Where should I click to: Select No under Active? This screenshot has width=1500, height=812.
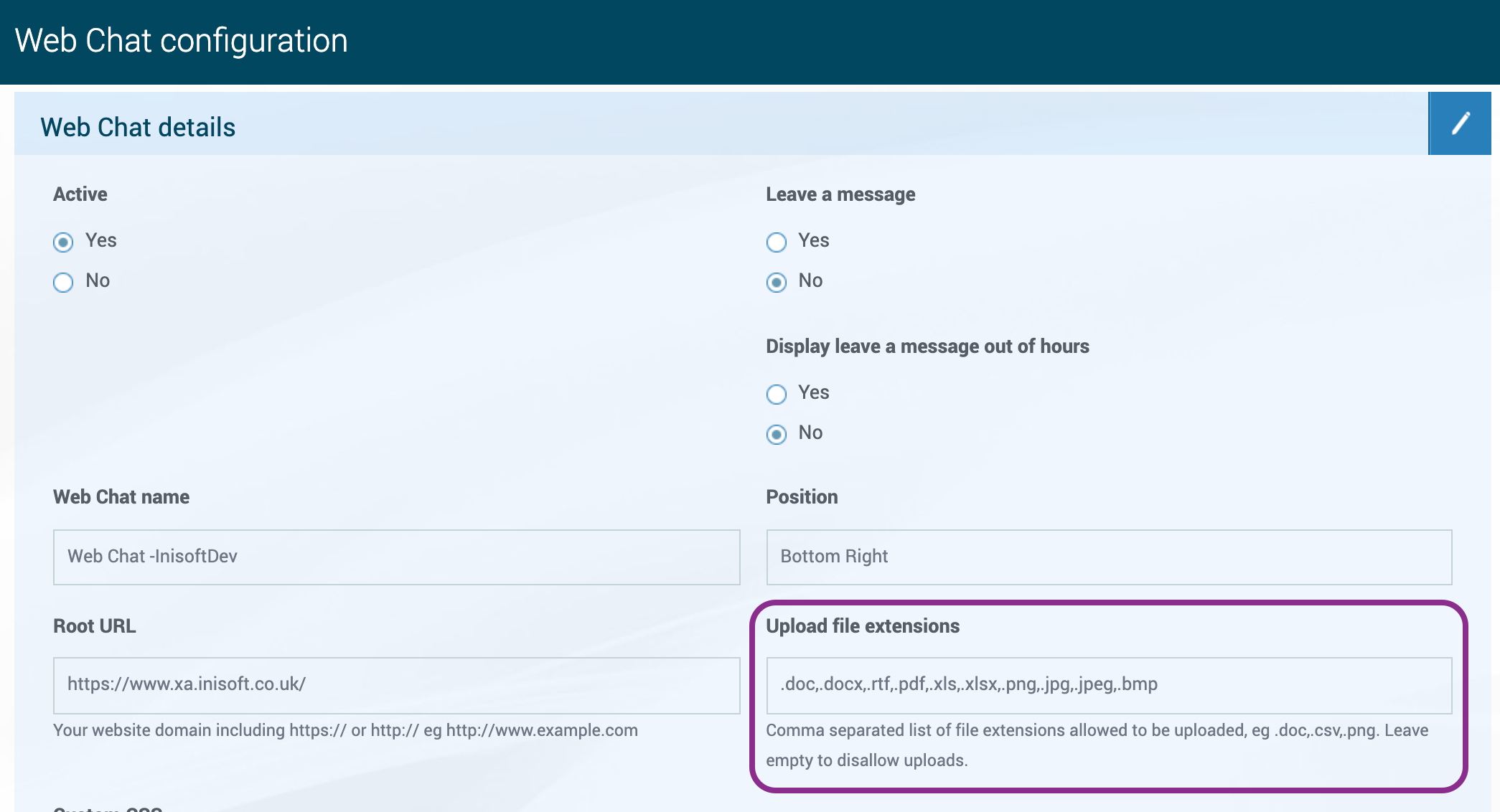pos(63,283)
